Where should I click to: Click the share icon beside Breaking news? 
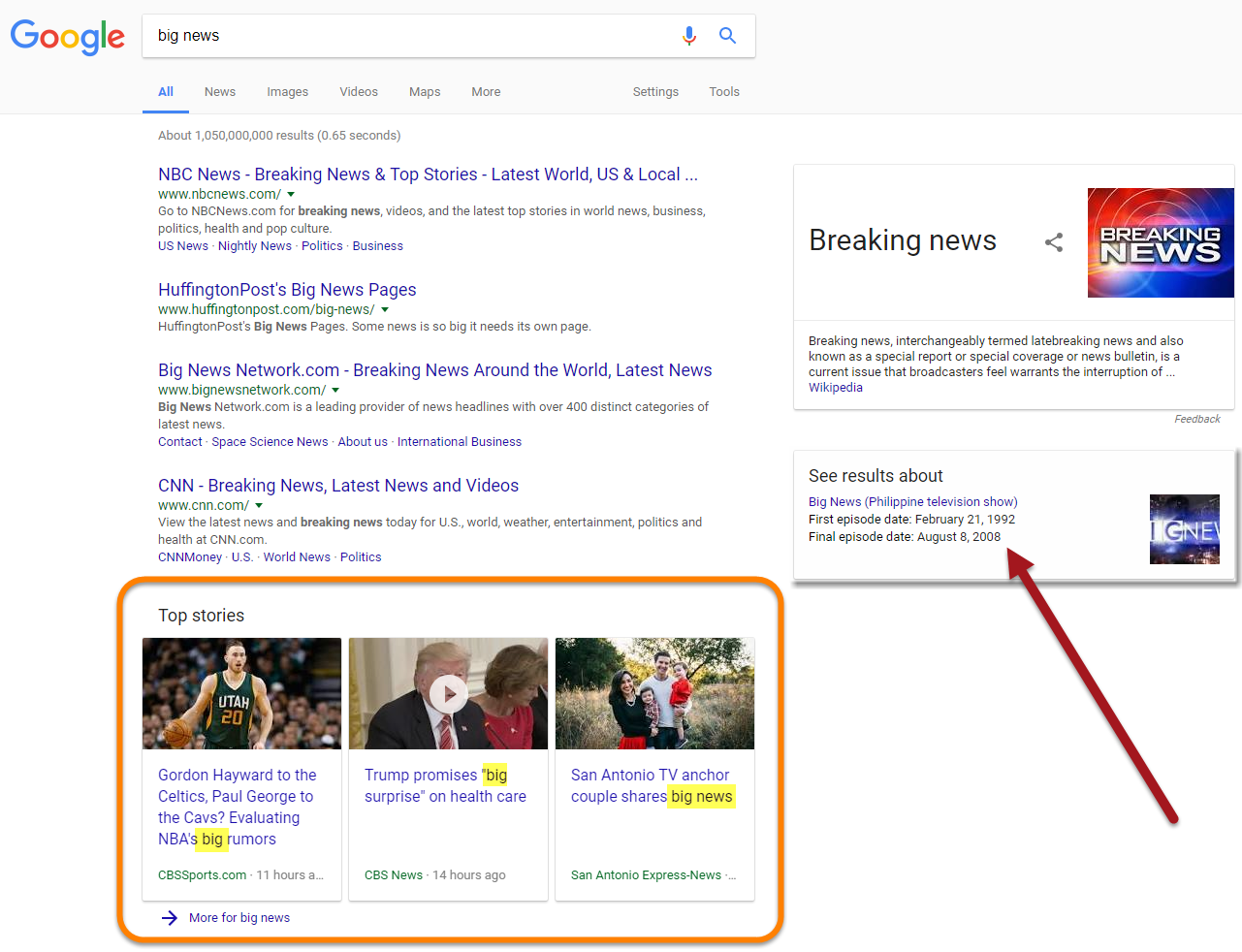[x=1054, y=242]
